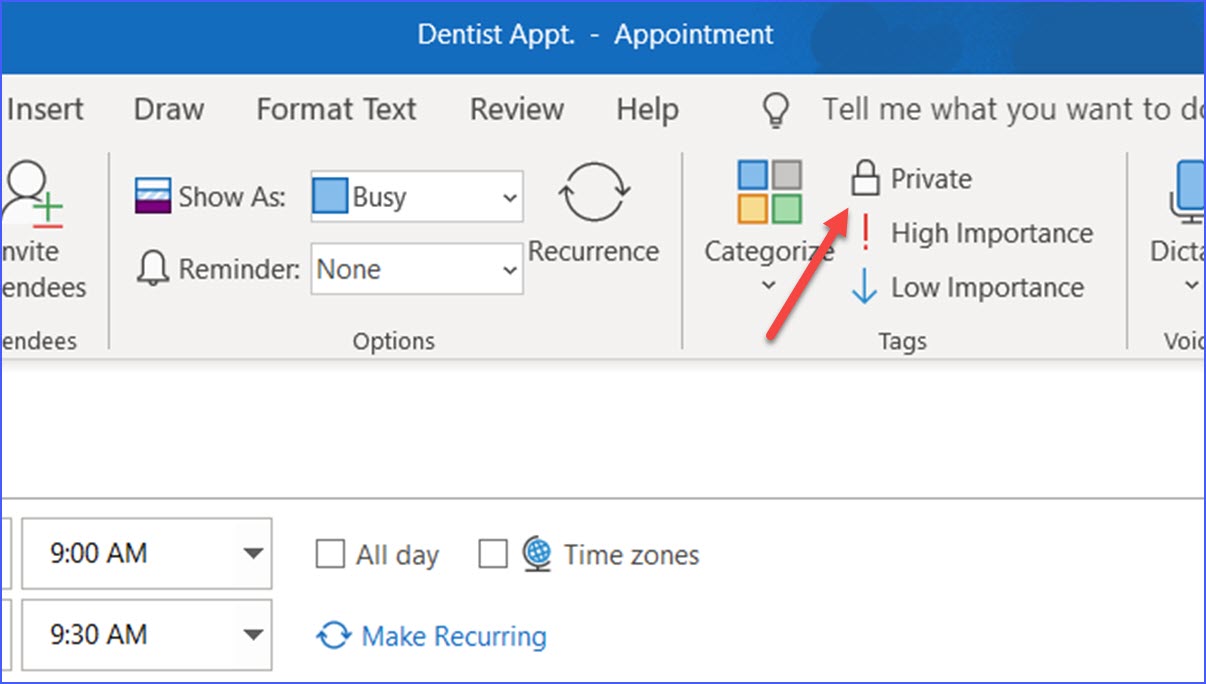The width and height of the screenshot is (1206, 684).
Task: Check the Time zones checkbox
Action: (x=493, y=554)
